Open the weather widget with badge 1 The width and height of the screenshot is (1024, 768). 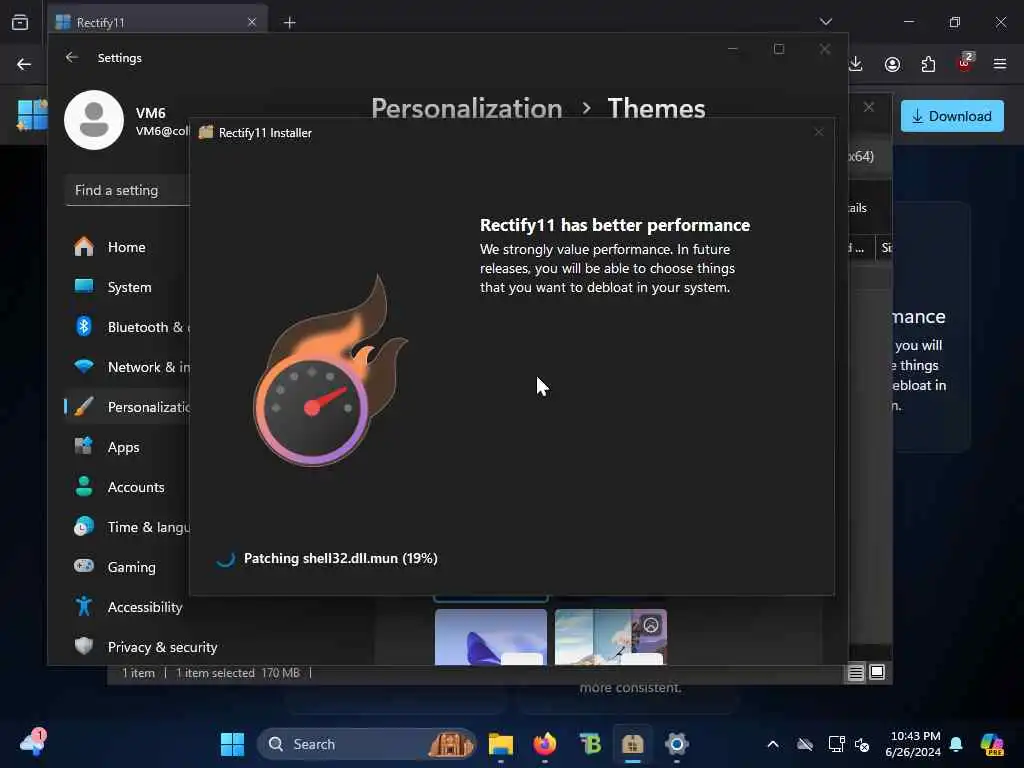coord(33,743)
